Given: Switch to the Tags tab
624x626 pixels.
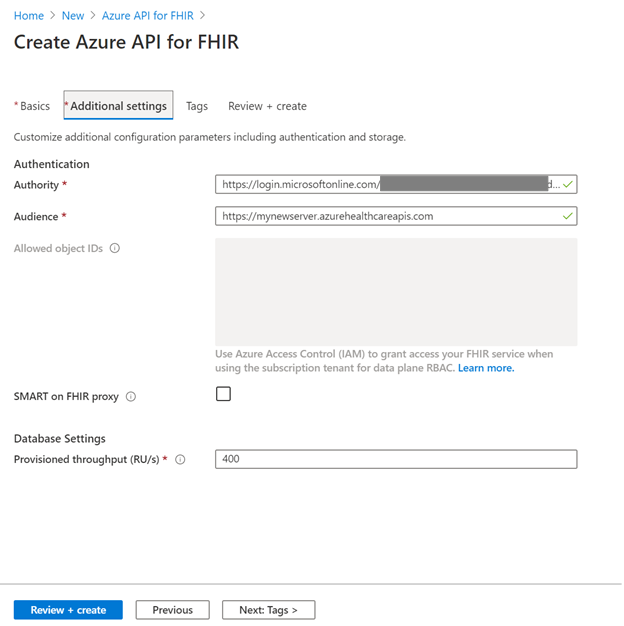Looking at the screenshot, I should coord(197,106).
